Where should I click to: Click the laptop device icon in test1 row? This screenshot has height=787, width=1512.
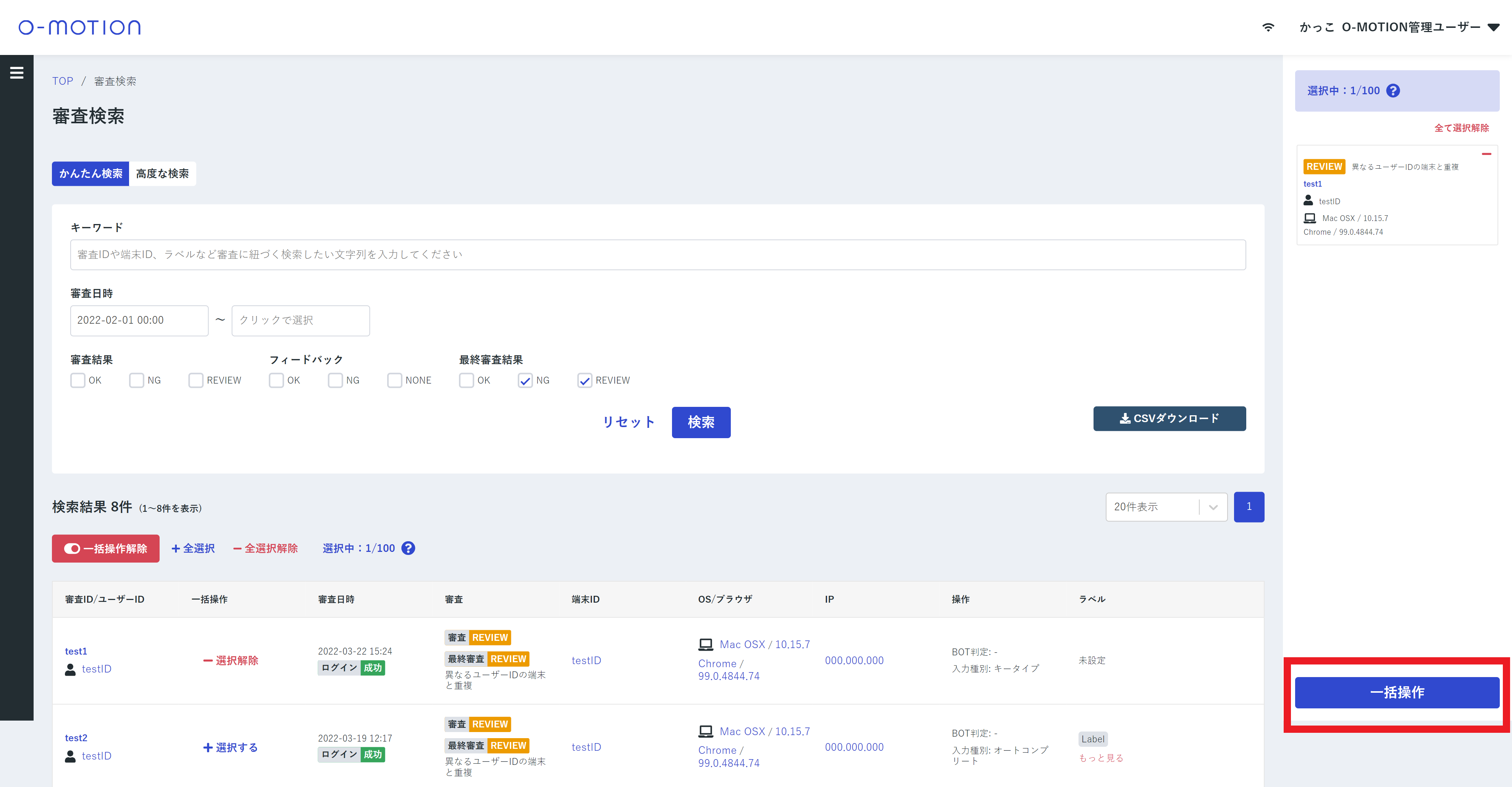[x=706, y=644]
